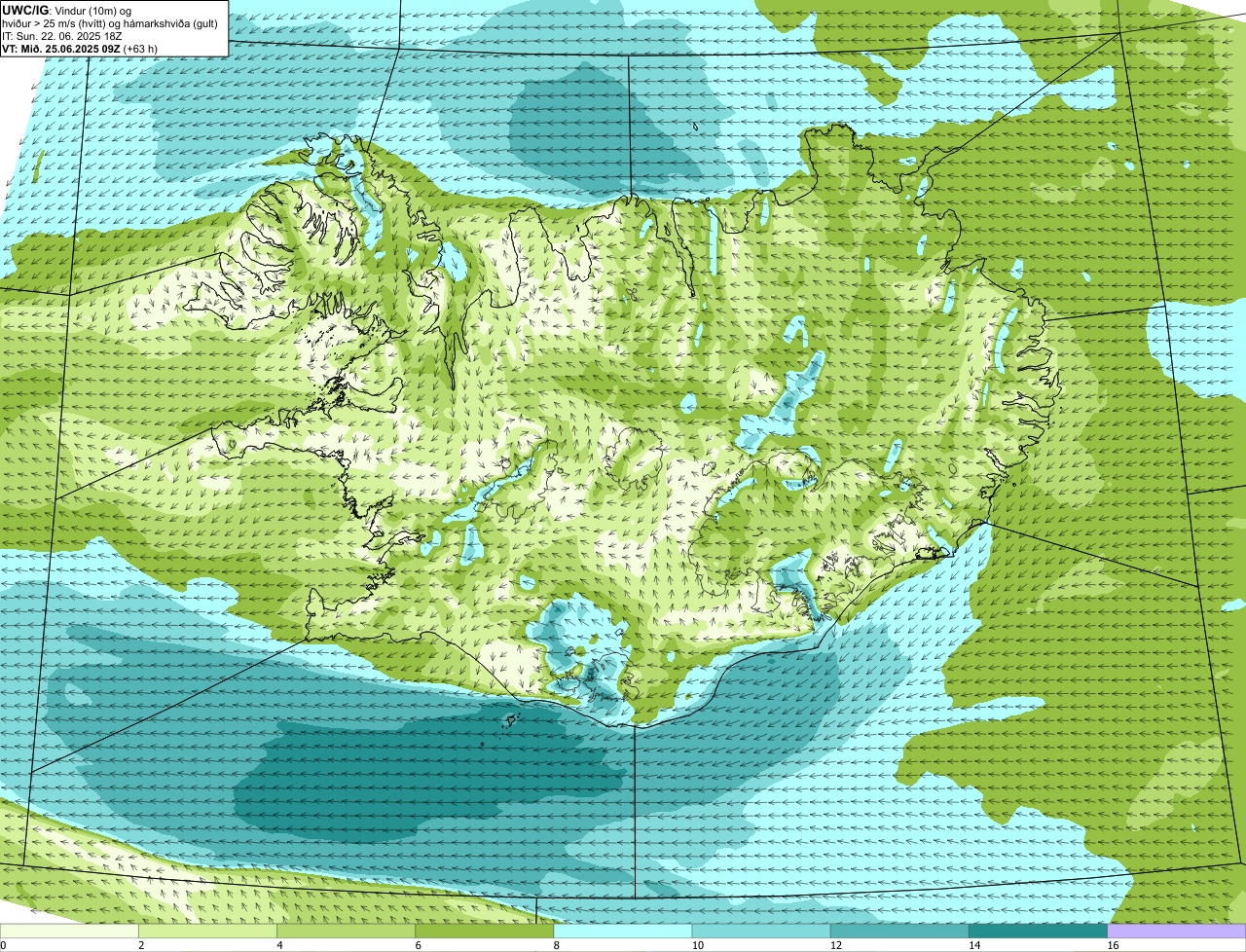Click the 10–12 legend color swatch

click(x=762, y=932)
